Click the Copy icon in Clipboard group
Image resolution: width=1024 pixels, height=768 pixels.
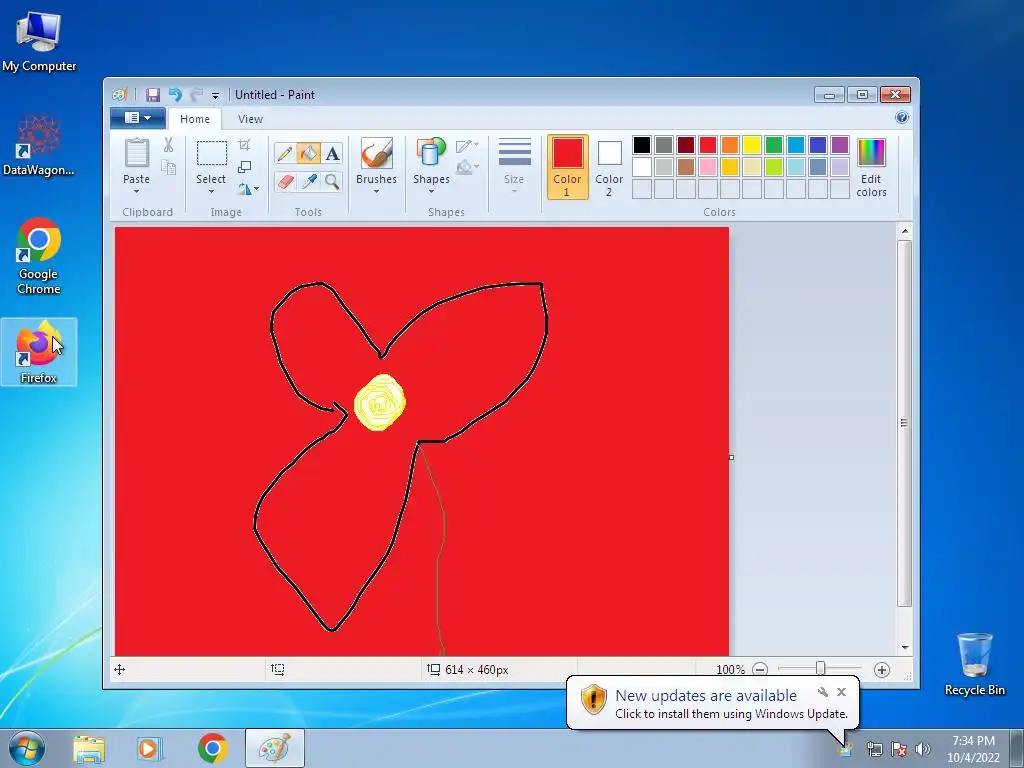click(x=168, y=168)
